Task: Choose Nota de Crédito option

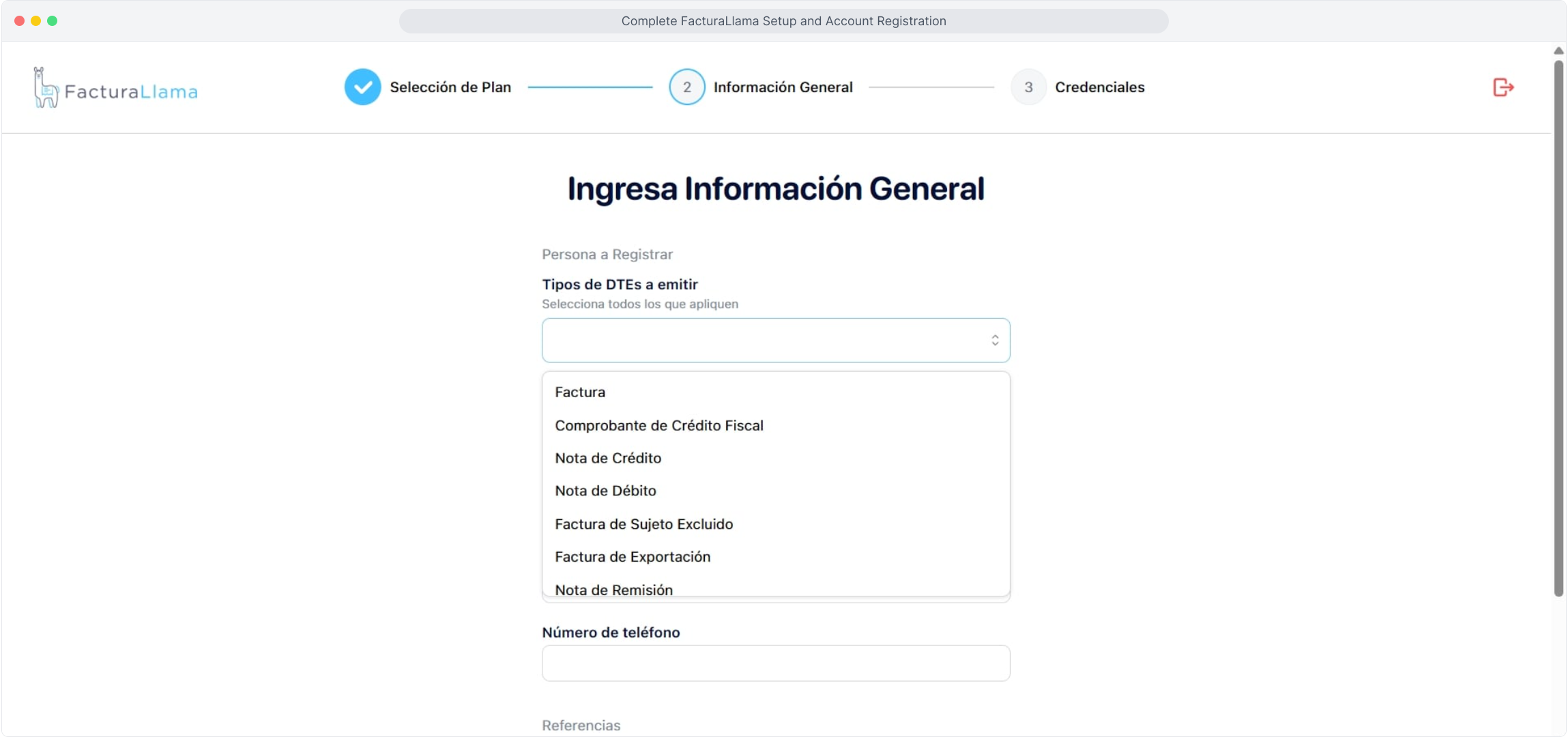Action: pos(608,459)
